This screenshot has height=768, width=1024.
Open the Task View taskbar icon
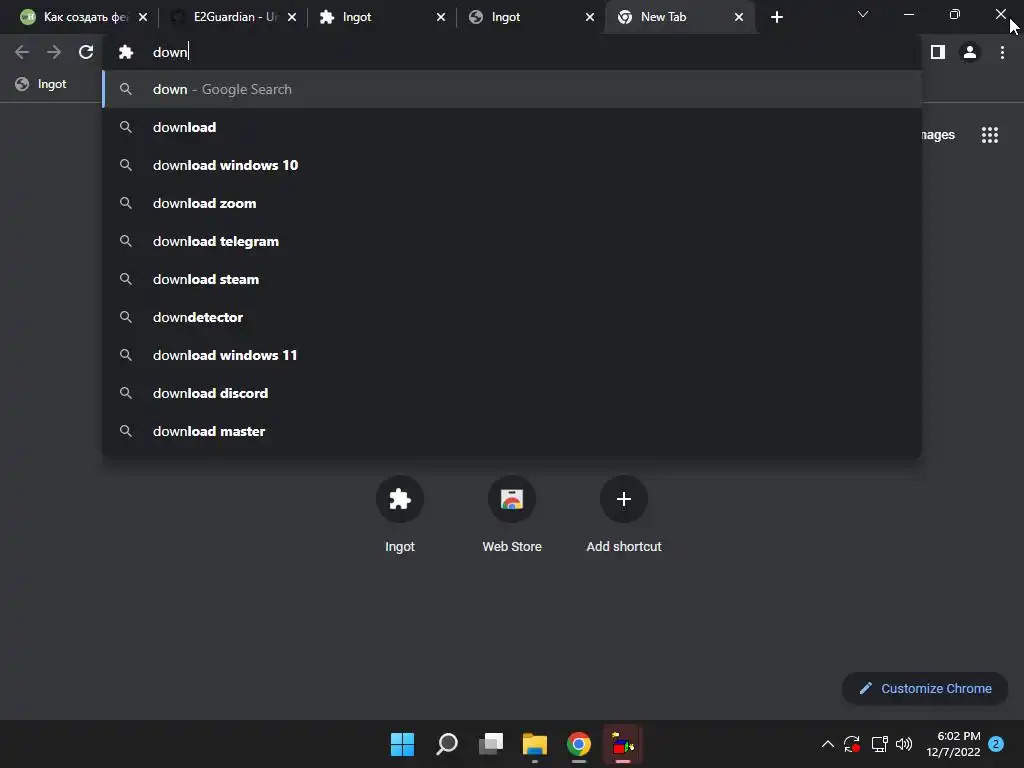(x=491, y=744)
